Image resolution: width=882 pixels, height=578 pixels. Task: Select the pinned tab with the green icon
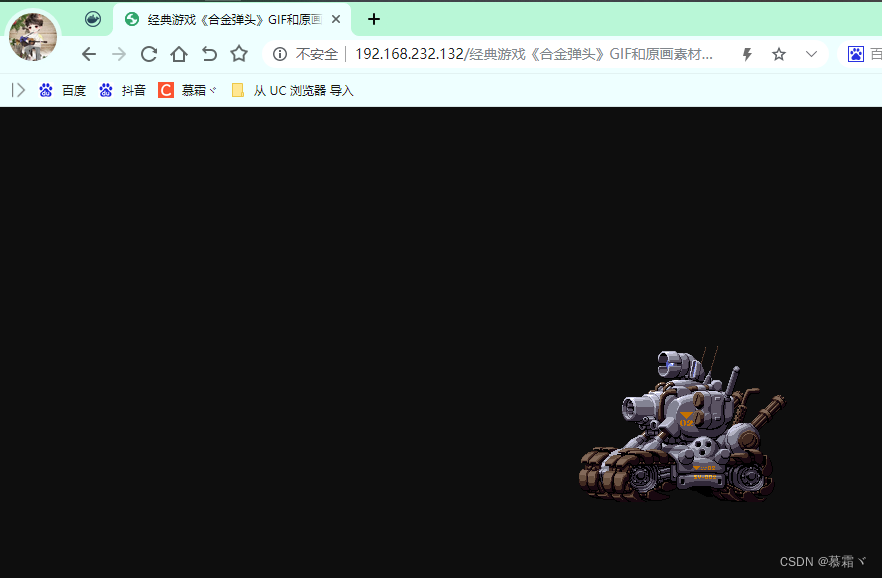click(91, 19)
